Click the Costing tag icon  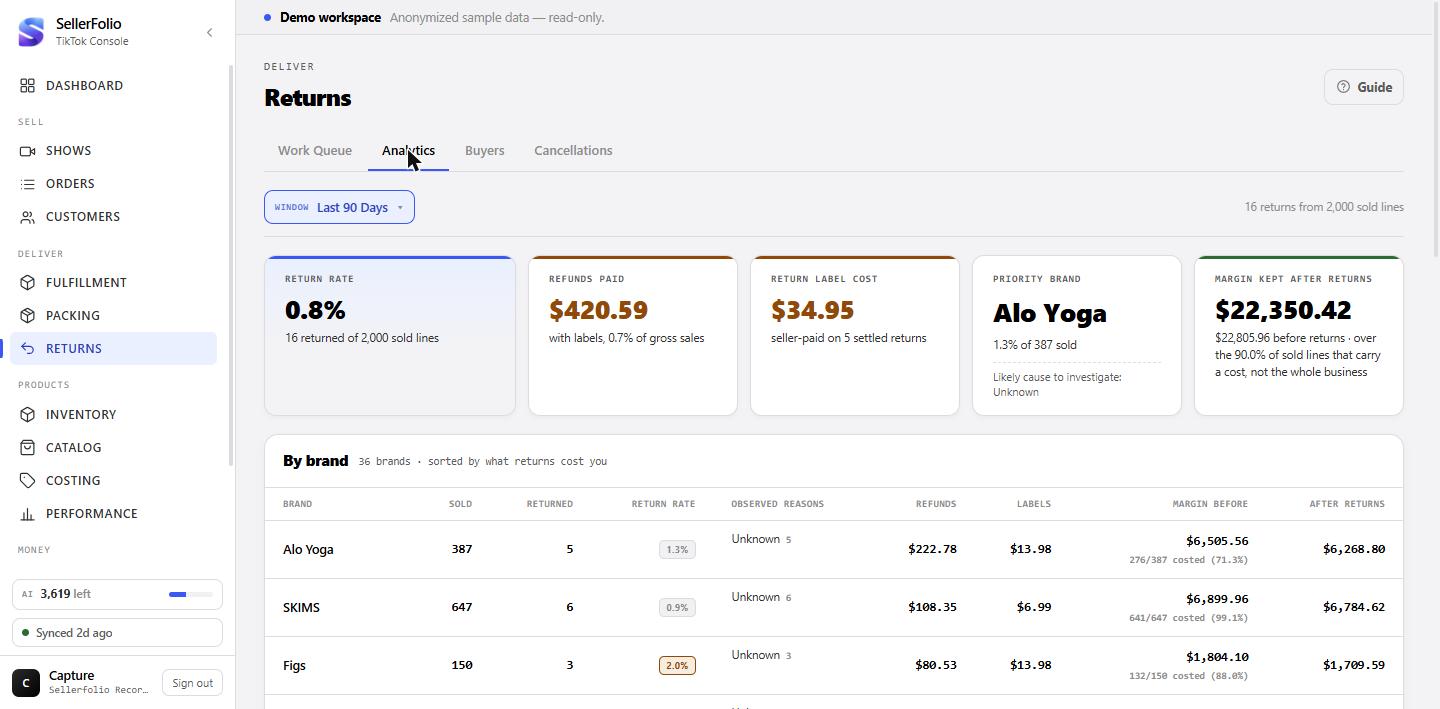pyautogui.click(x=28, y=481)
